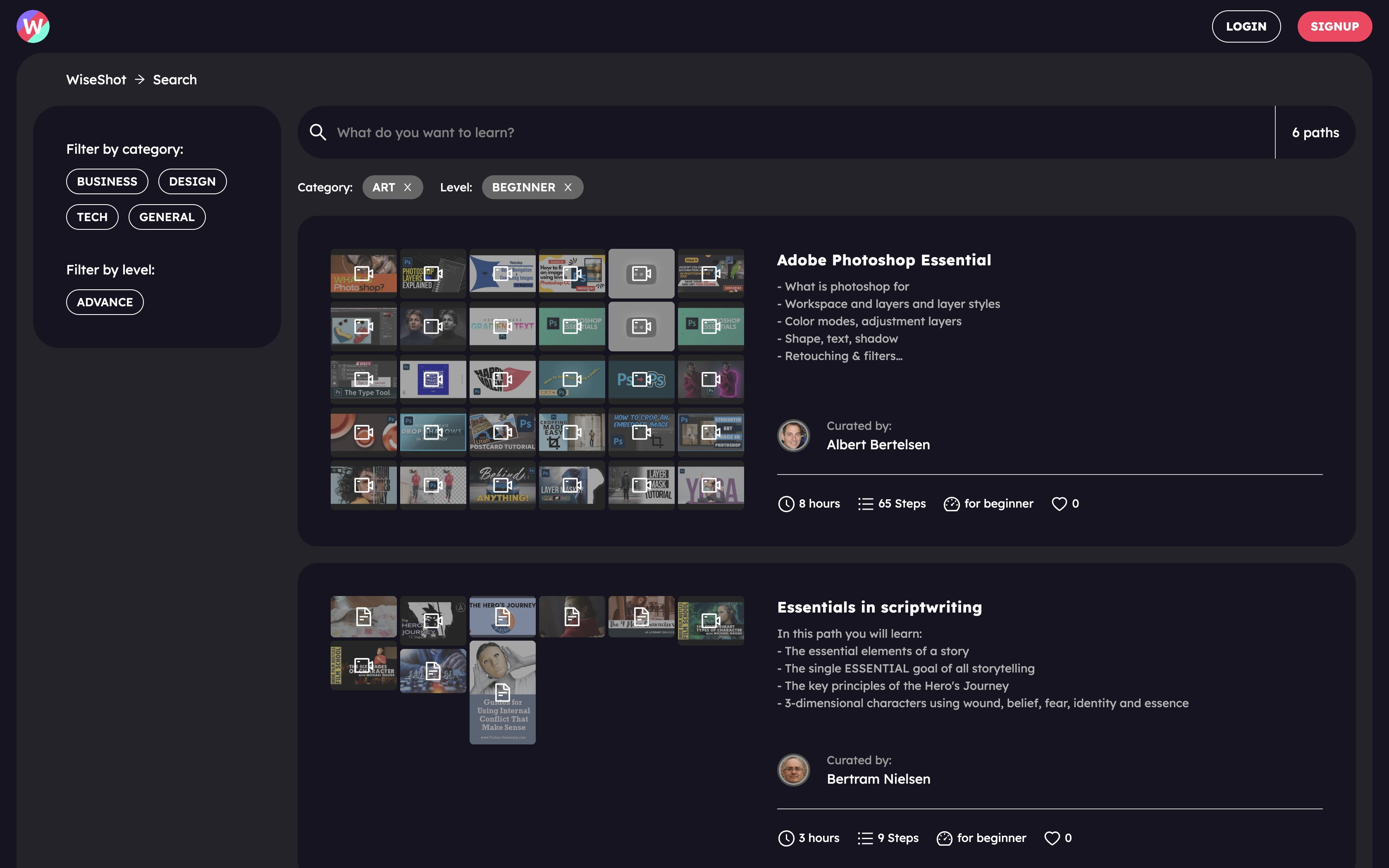Viewport: 1389px width, 868px height.
Task: Click 'The key principles of the Hero's Journey' line
Action: click(x=893, y=686)
